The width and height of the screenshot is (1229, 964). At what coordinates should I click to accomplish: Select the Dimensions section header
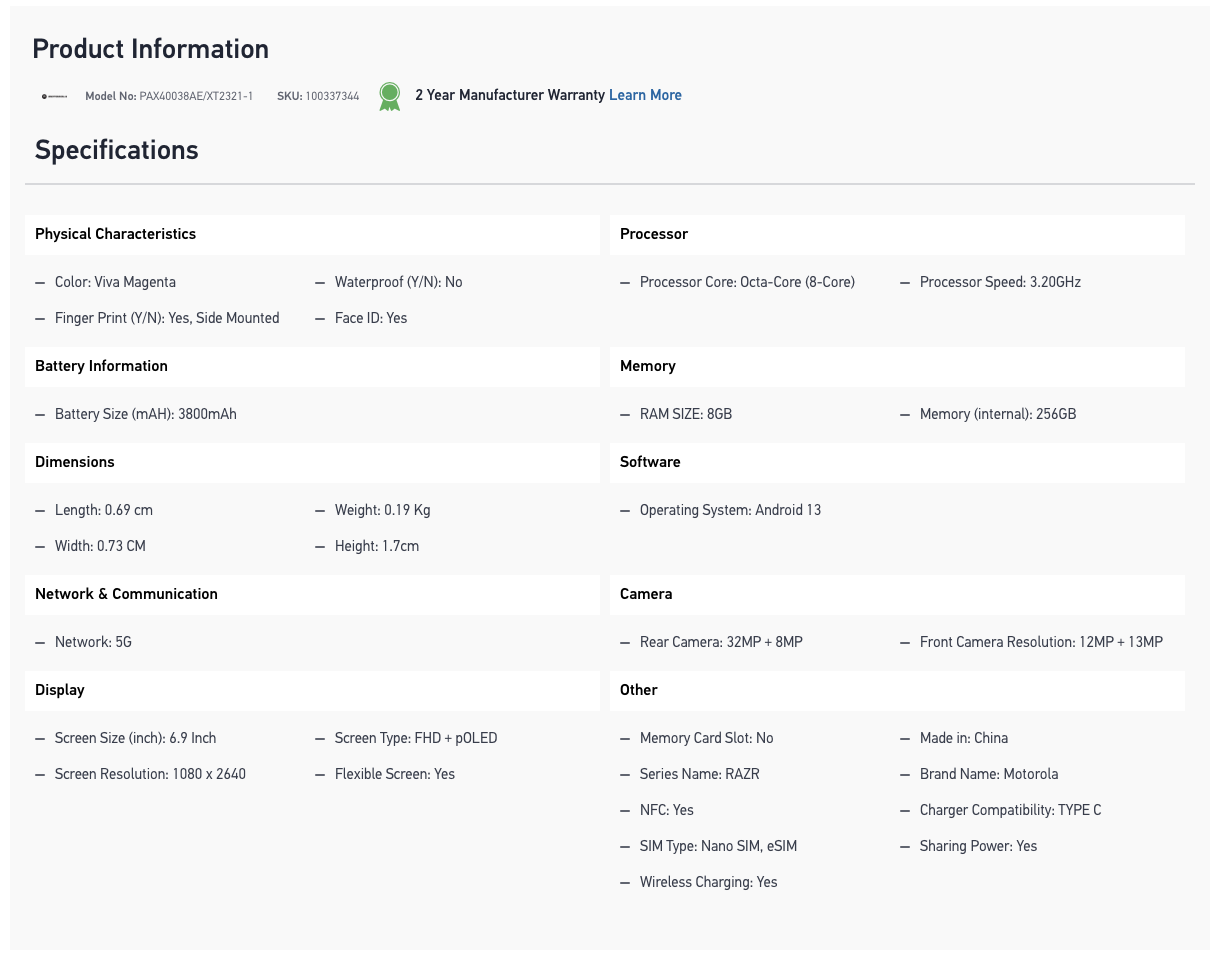pos(75,462)
